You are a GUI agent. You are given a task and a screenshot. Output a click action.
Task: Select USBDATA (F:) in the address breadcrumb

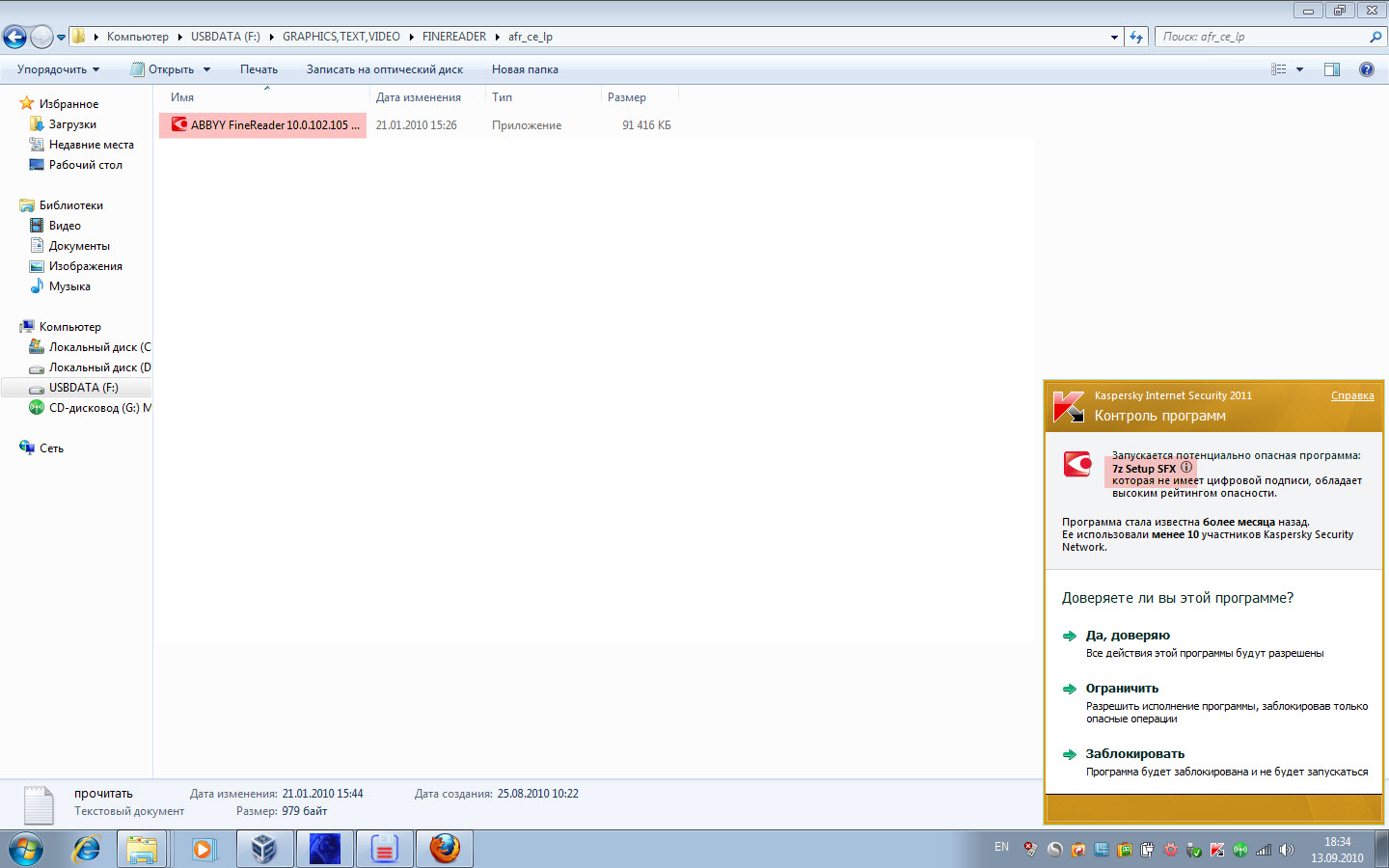tap(225, 37)
